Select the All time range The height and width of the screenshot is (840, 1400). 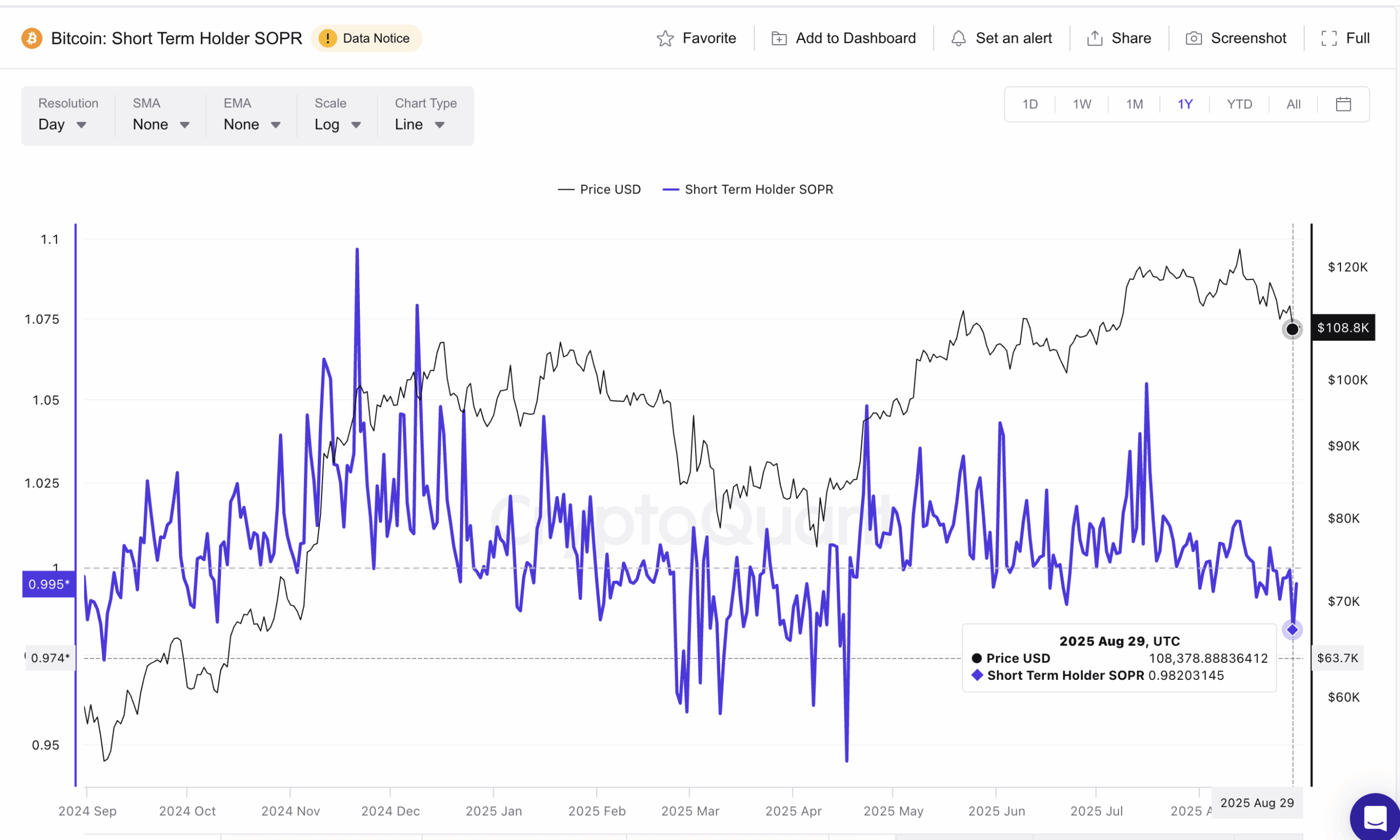coord(1293,104)
